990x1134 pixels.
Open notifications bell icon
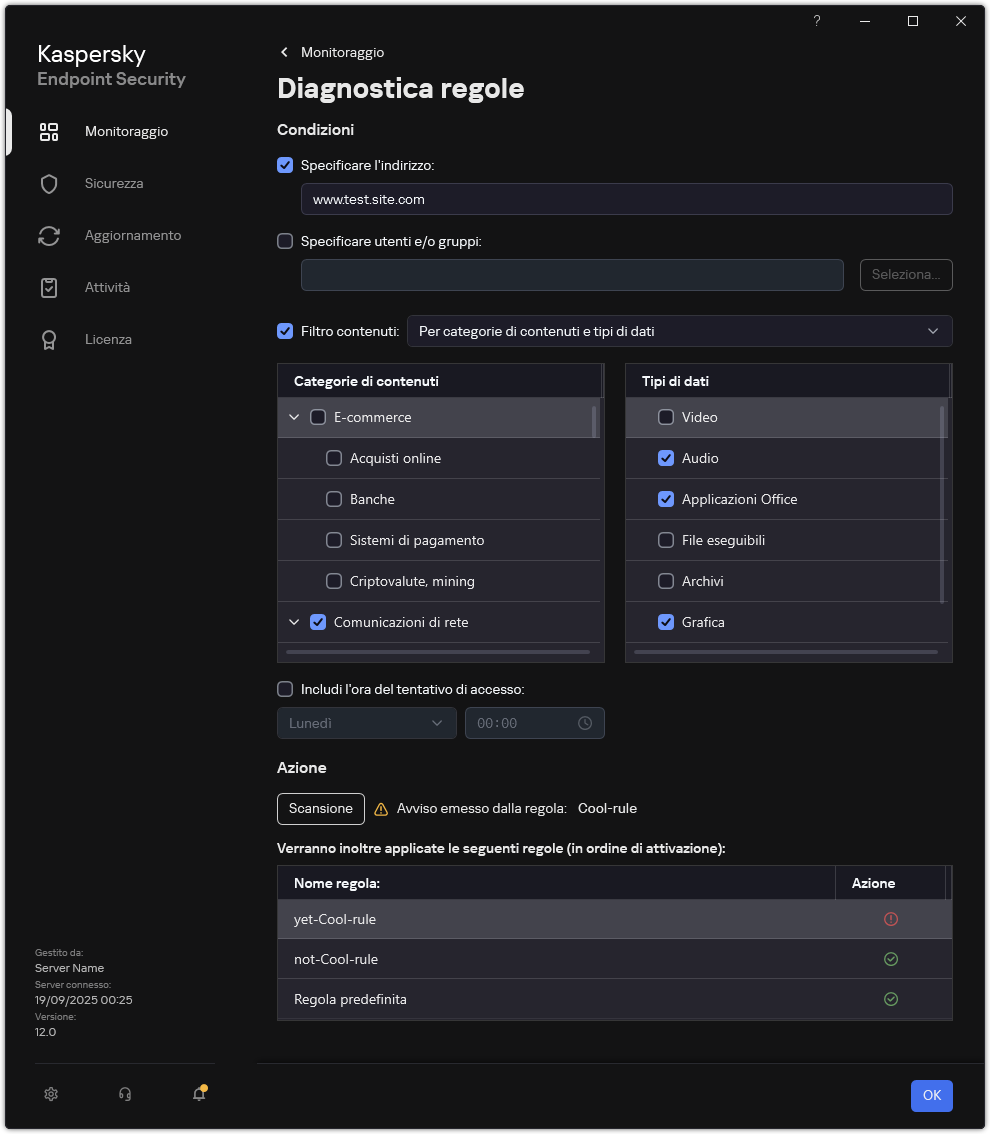point(199,1094)
